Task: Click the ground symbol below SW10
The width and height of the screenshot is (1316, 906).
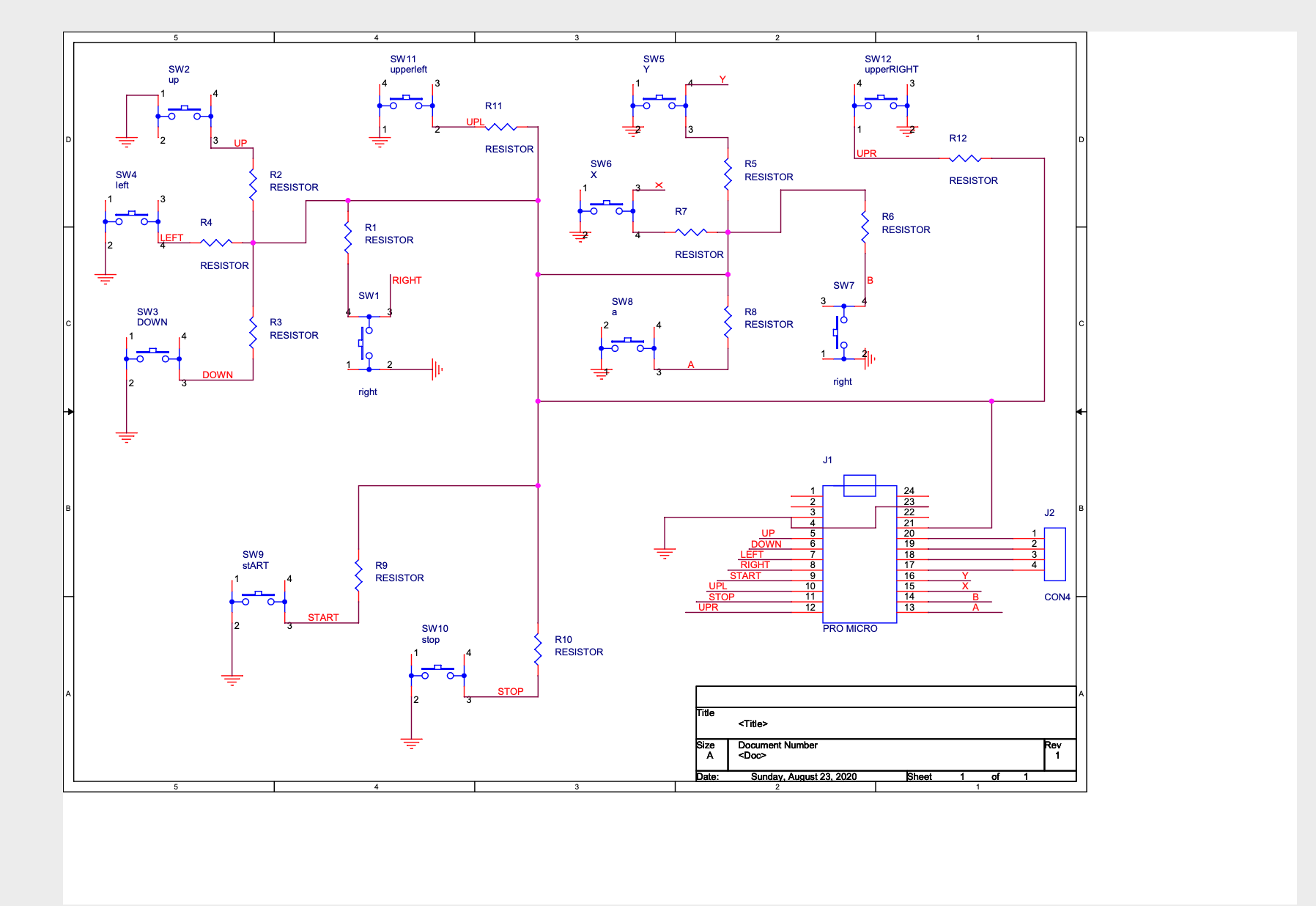Action: tap(412, 743)
